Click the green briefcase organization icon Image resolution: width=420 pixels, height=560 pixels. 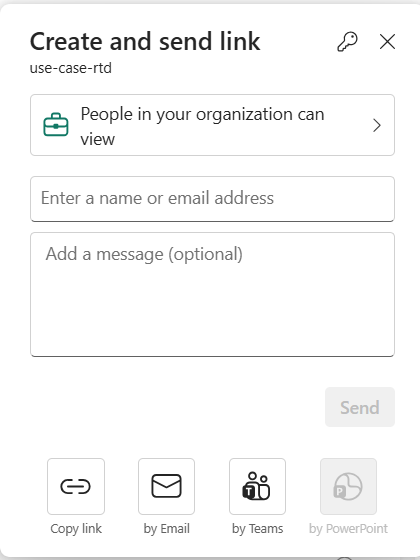[56, 125]
